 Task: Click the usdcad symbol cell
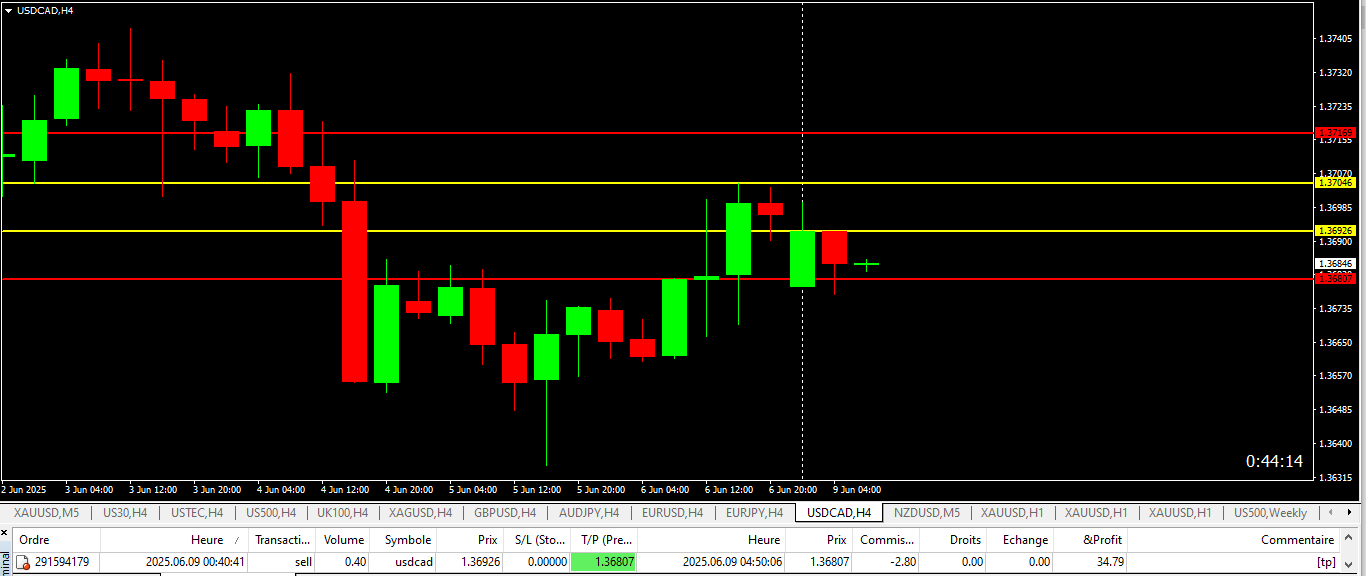pyautogui.click(x=415, y=562)
